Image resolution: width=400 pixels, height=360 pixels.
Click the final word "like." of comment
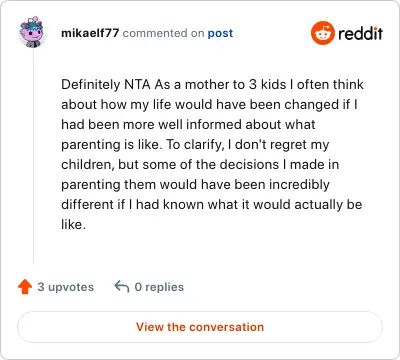click(x=73, y=224)
